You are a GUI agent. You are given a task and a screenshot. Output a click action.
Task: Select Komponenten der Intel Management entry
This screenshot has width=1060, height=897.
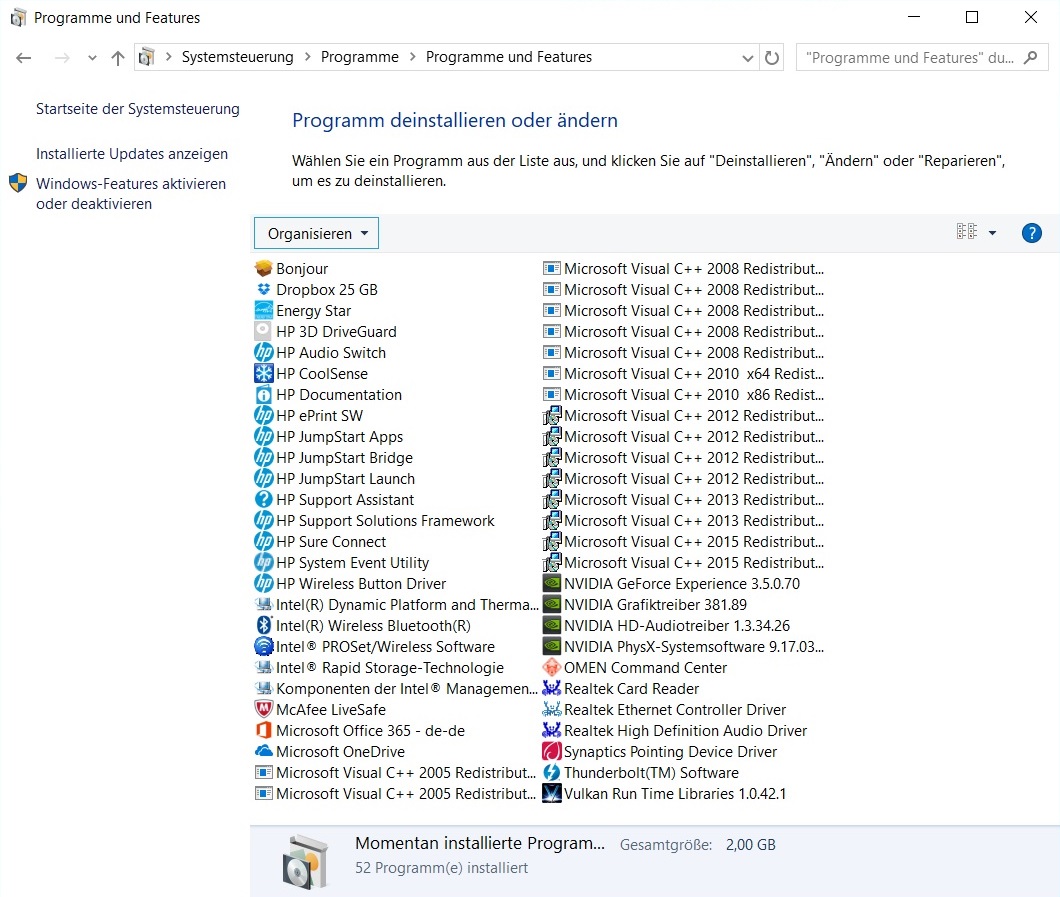[x=396, y=688]
